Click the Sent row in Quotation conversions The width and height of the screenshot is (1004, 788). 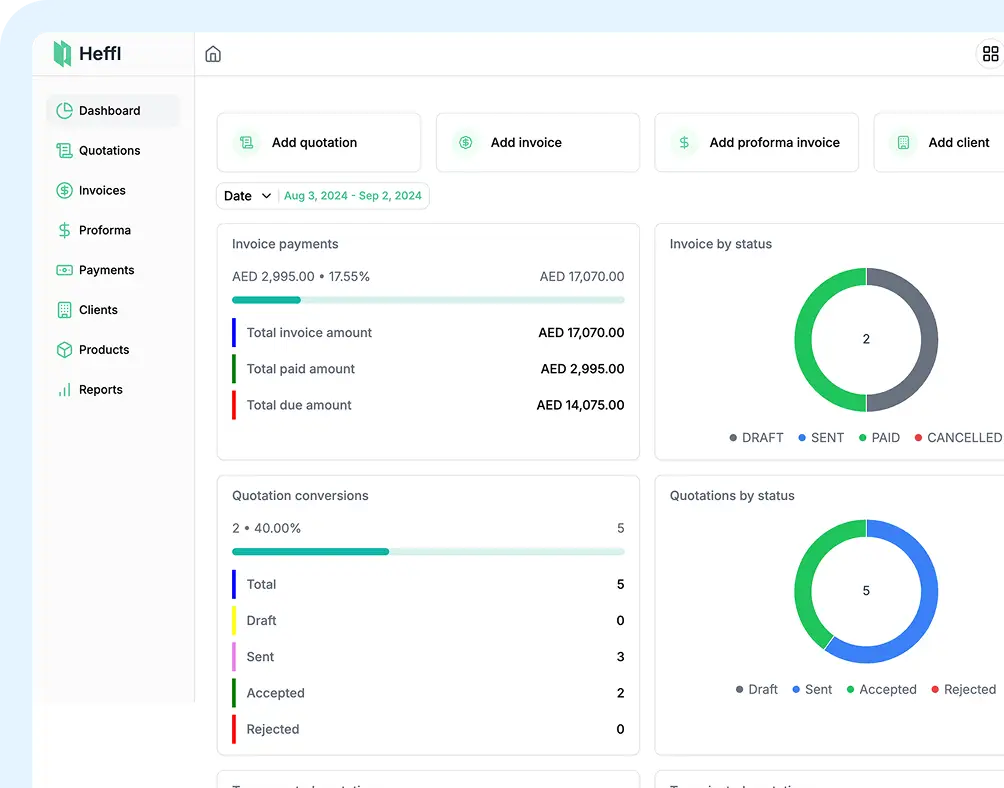pos(428,657)
